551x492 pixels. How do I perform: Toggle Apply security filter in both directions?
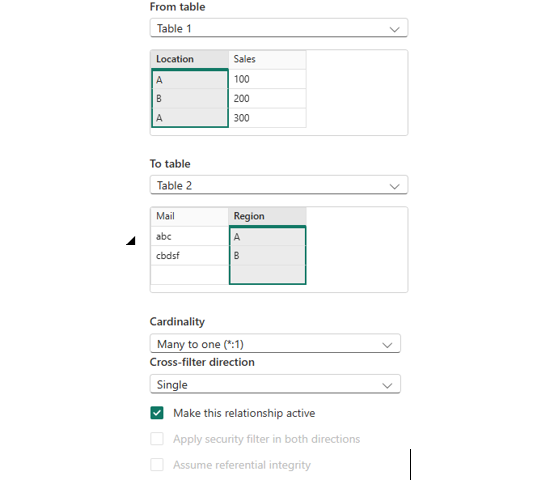(x=157, y=439)
